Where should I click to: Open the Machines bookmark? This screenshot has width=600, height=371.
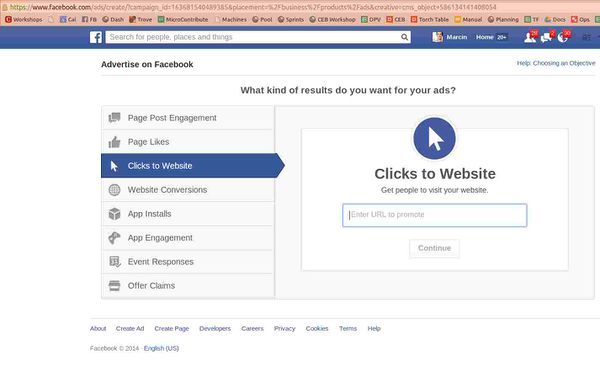pyautogui.click(x=230, y=19)
